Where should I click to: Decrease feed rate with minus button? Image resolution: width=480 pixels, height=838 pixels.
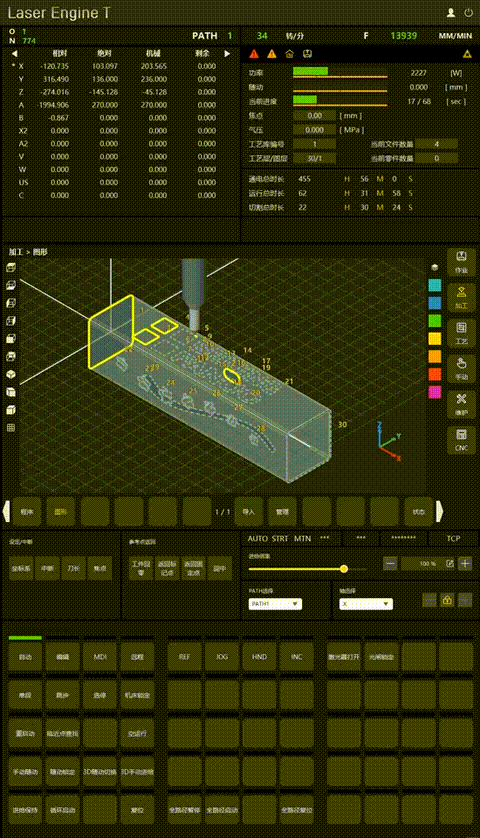[390, 563]
